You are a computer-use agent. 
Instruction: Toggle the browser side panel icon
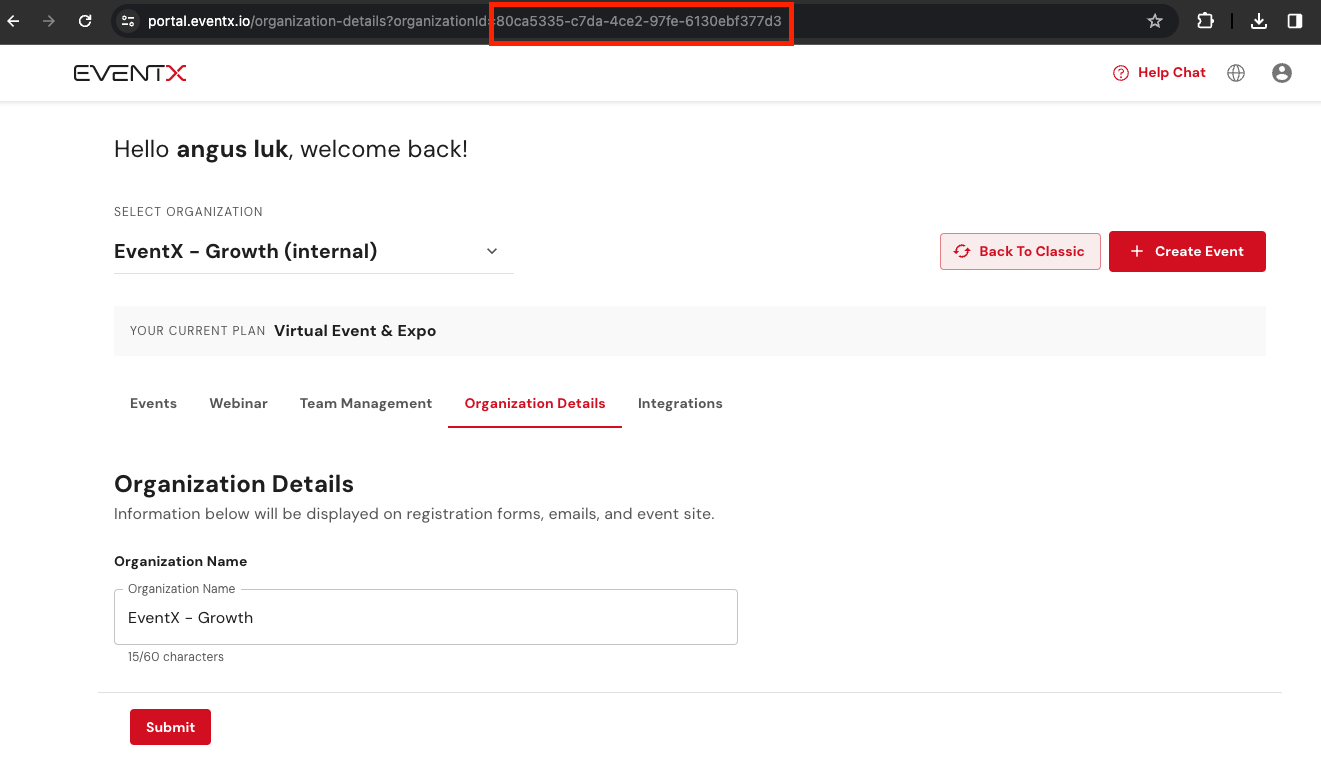pyautogui.click(x=1295, y=21)
